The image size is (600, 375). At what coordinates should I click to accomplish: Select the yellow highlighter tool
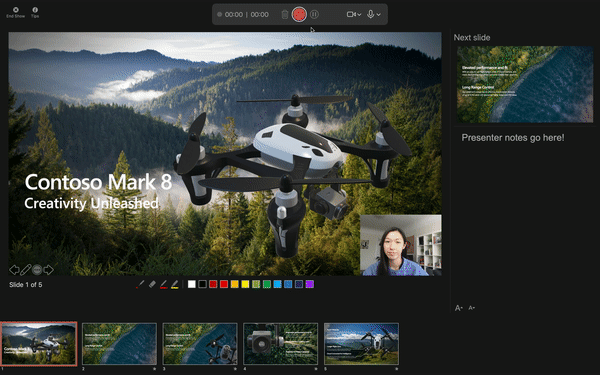[174, 284]
